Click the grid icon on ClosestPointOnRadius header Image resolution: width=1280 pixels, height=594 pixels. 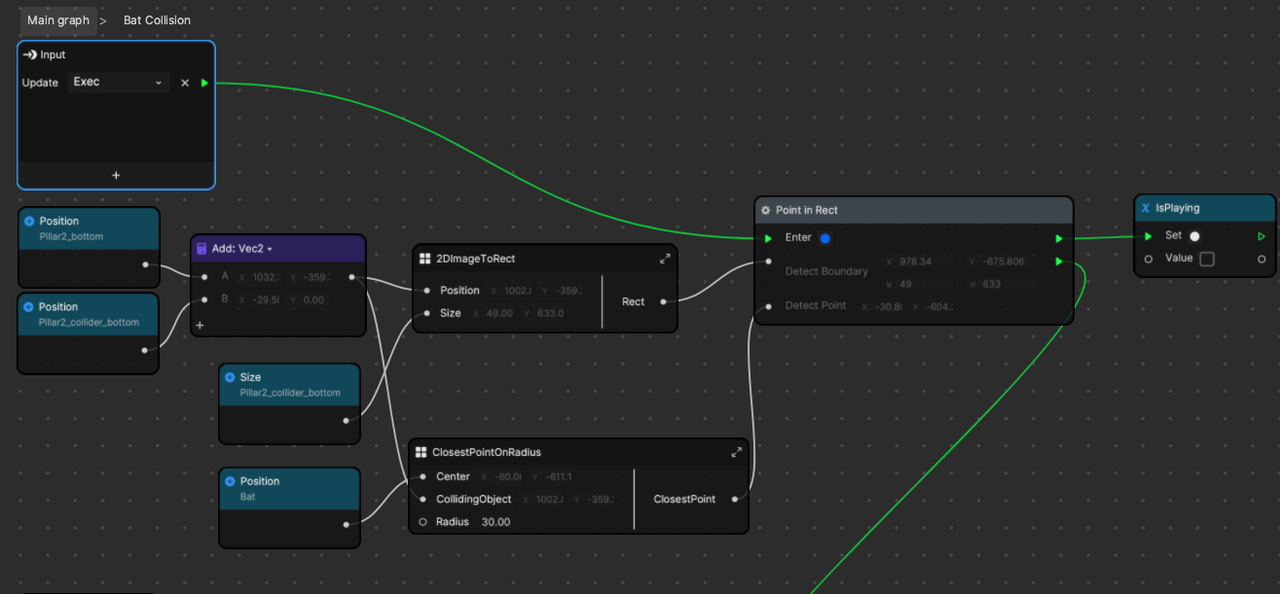[x=421, y=453]
